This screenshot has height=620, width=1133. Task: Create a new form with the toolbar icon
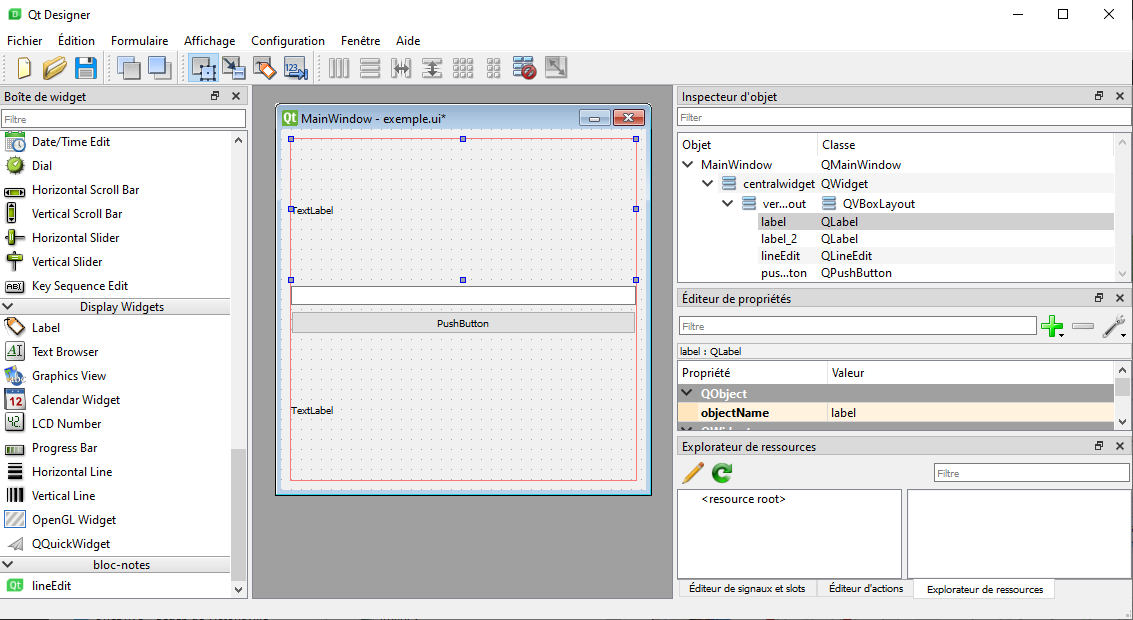point(24,68)
